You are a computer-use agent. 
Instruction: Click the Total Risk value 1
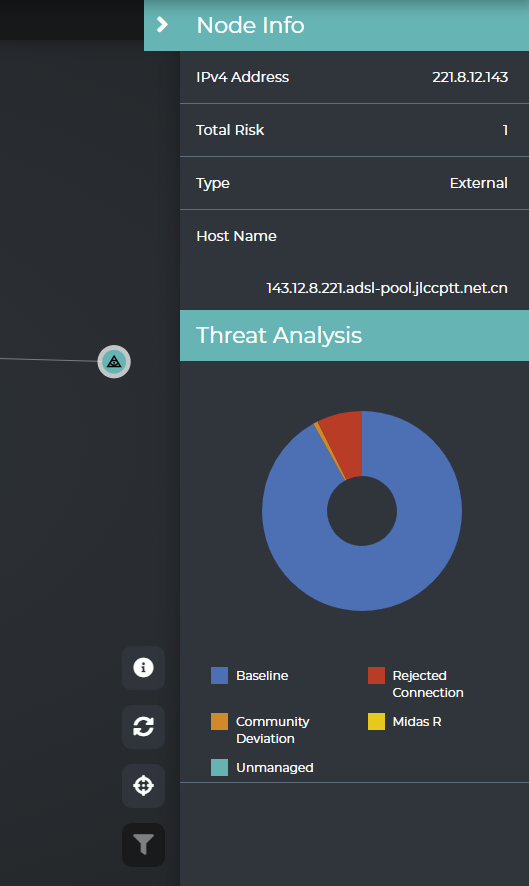[505, 130]
